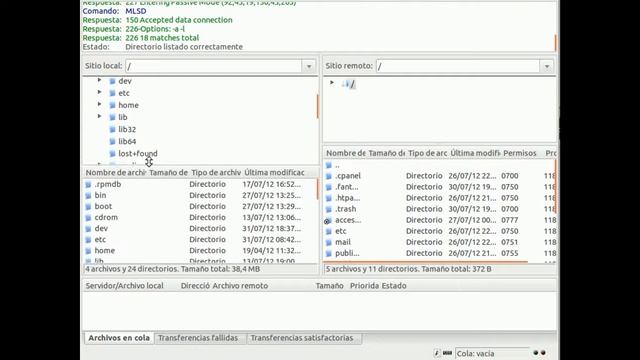Sort remote list by Última modificación column

click(475, 153)
